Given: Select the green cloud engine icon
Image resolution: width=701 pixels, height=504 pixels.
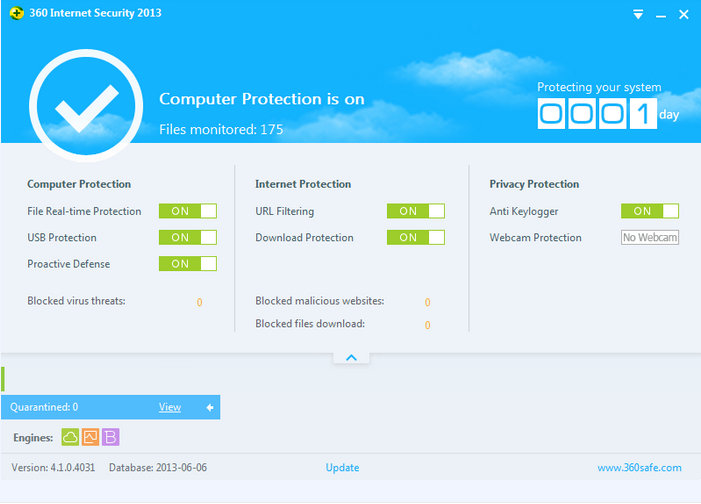Looking at the screenshot, I should 70,437.
